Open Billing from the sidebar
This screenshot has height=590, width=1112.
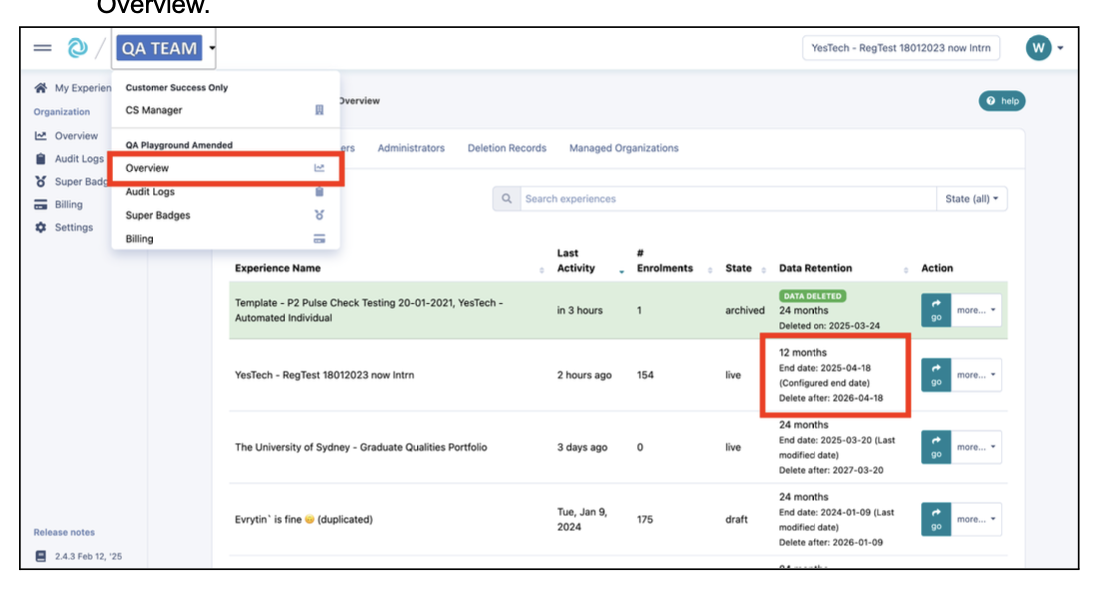tap(68, 205)
